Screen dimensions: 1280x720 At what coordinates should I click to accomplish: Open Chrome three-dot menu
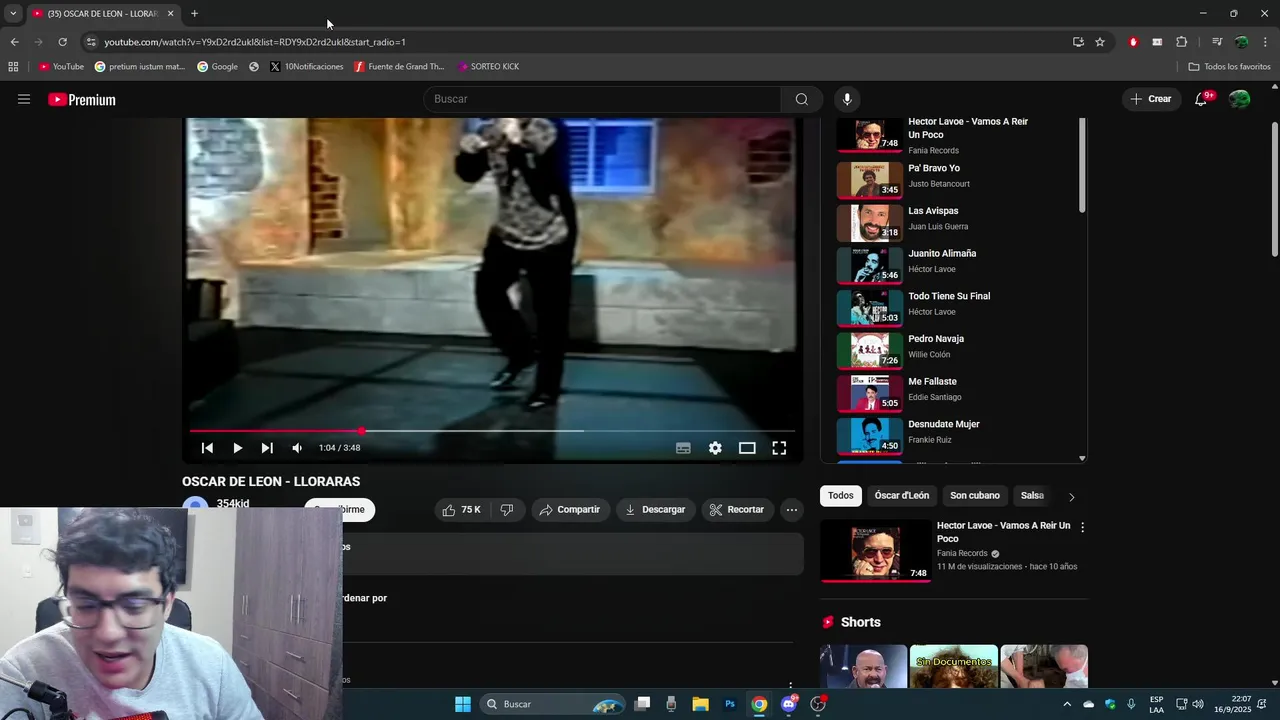1266,42
